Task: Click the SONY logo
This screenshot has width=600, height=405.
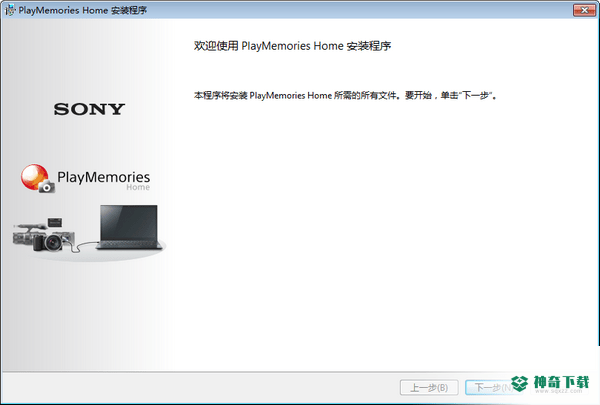Action: pos(89,109)
